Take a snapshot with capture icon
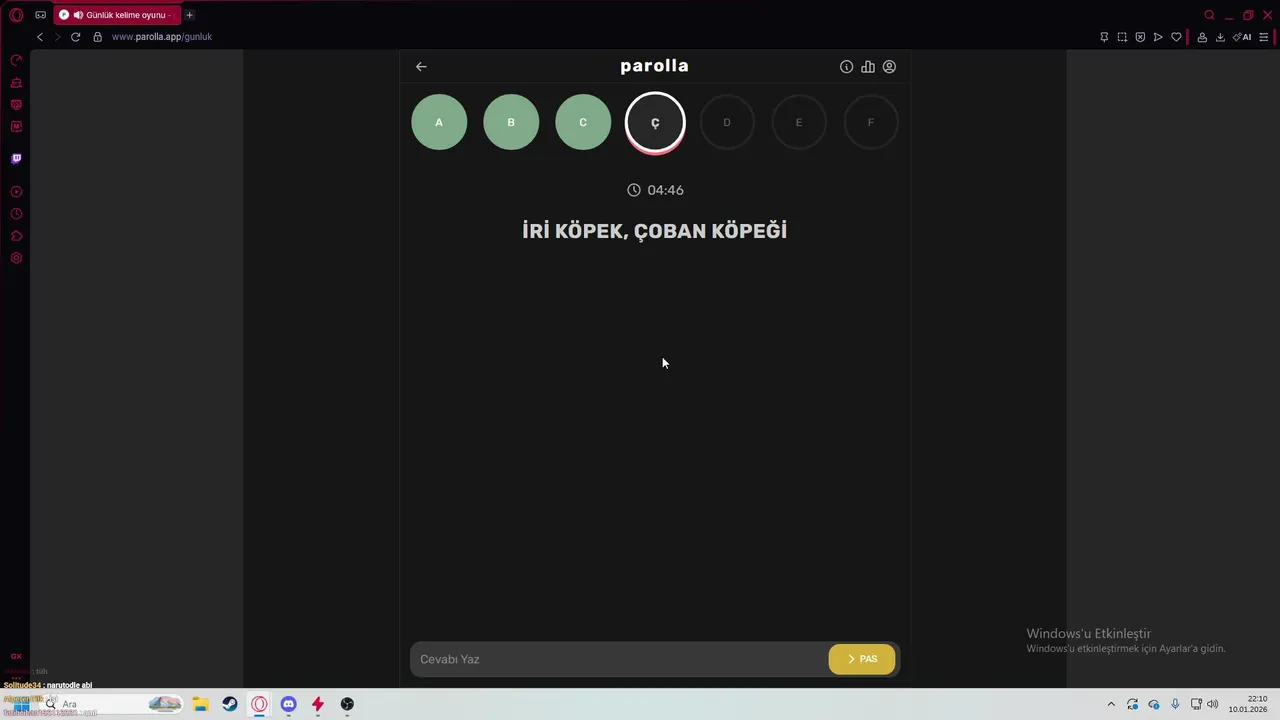Viewport: 1280px width, 720px height. (1122, 37)
